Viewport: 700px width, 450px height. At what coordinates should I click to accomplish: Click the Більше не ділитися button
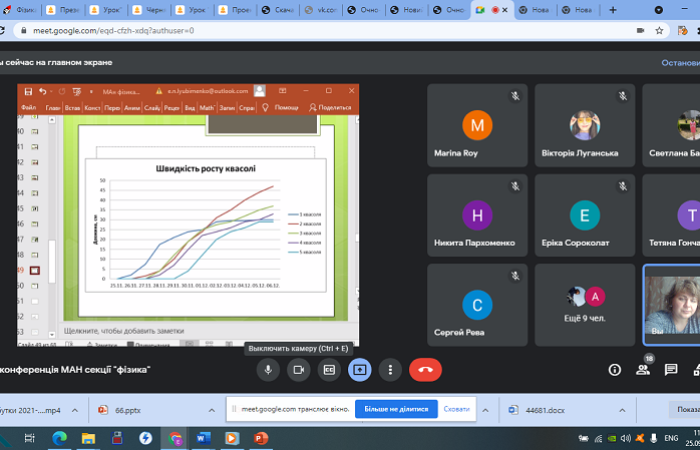tap(395, 409)
